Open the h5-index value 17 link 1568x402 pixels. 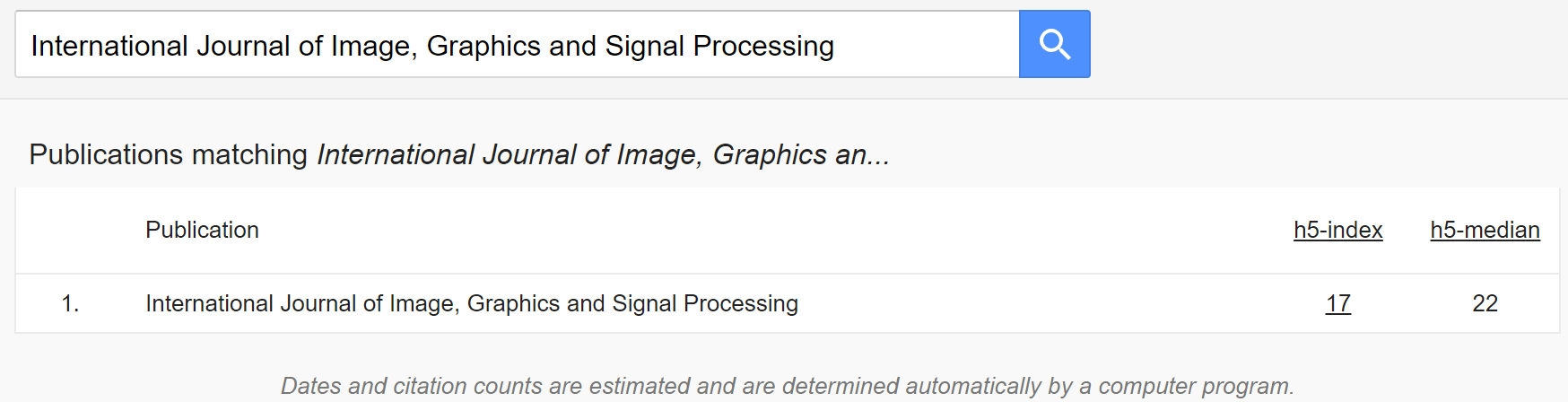point(1337,303)
